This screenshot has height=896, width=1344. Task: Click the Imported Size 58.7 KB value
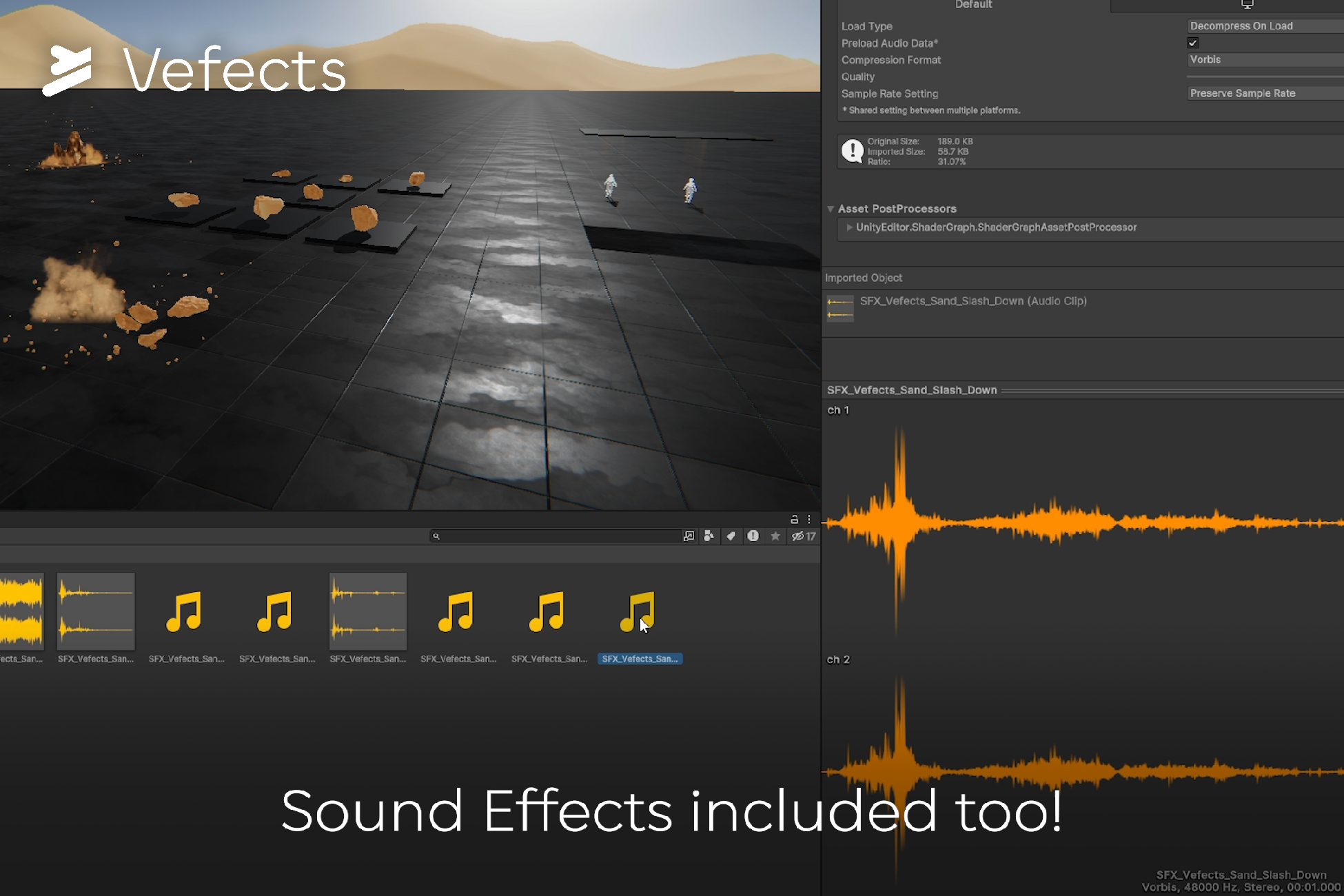coord(953,152)
